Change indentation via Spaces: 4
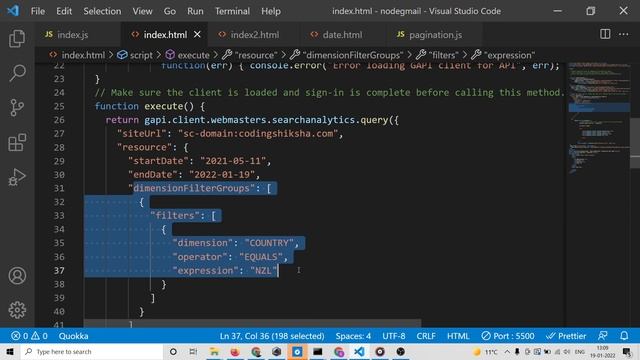 [x=353, y=336]
